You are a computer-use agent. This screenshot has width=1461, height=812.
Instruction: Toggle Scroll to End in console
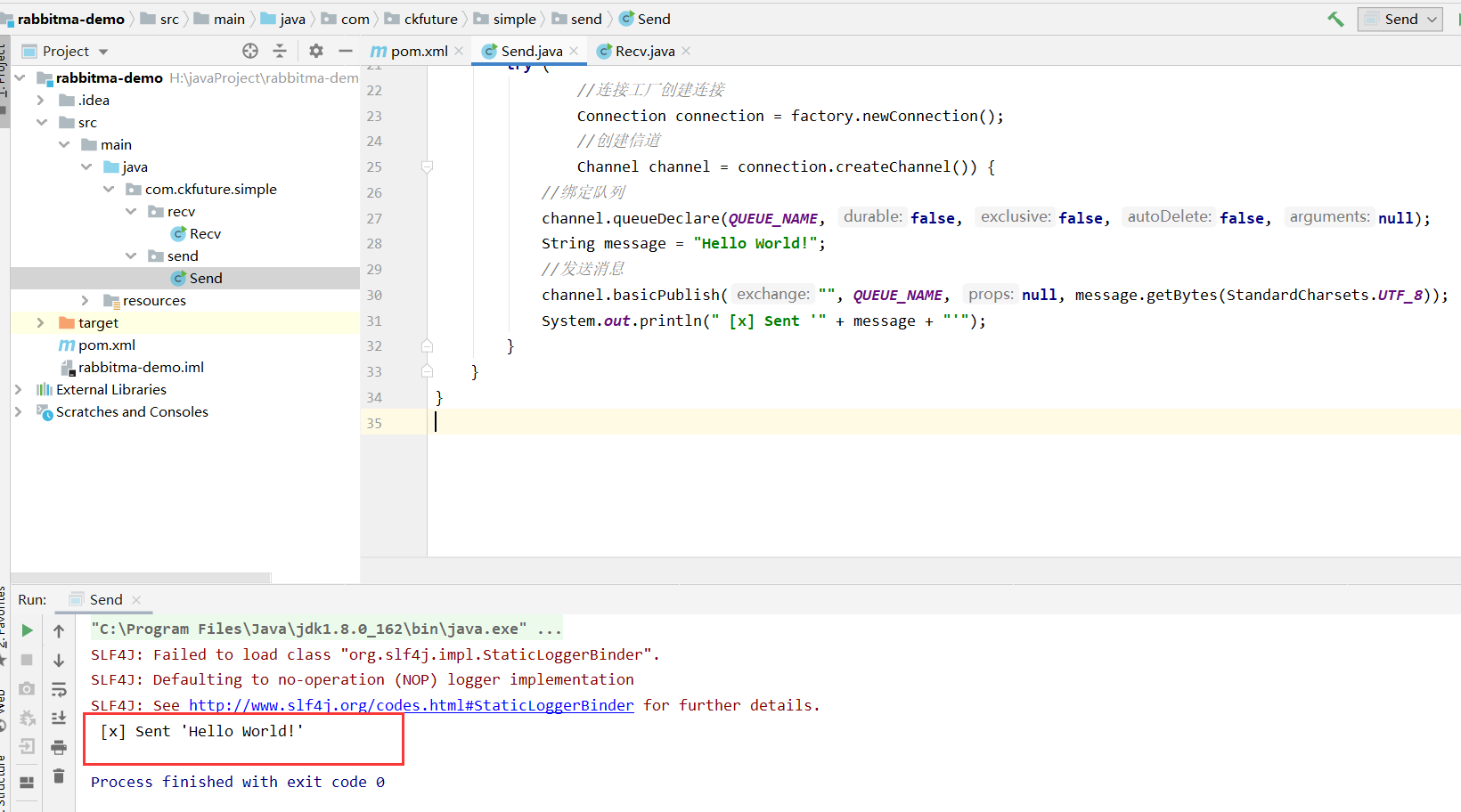(59, 718)
